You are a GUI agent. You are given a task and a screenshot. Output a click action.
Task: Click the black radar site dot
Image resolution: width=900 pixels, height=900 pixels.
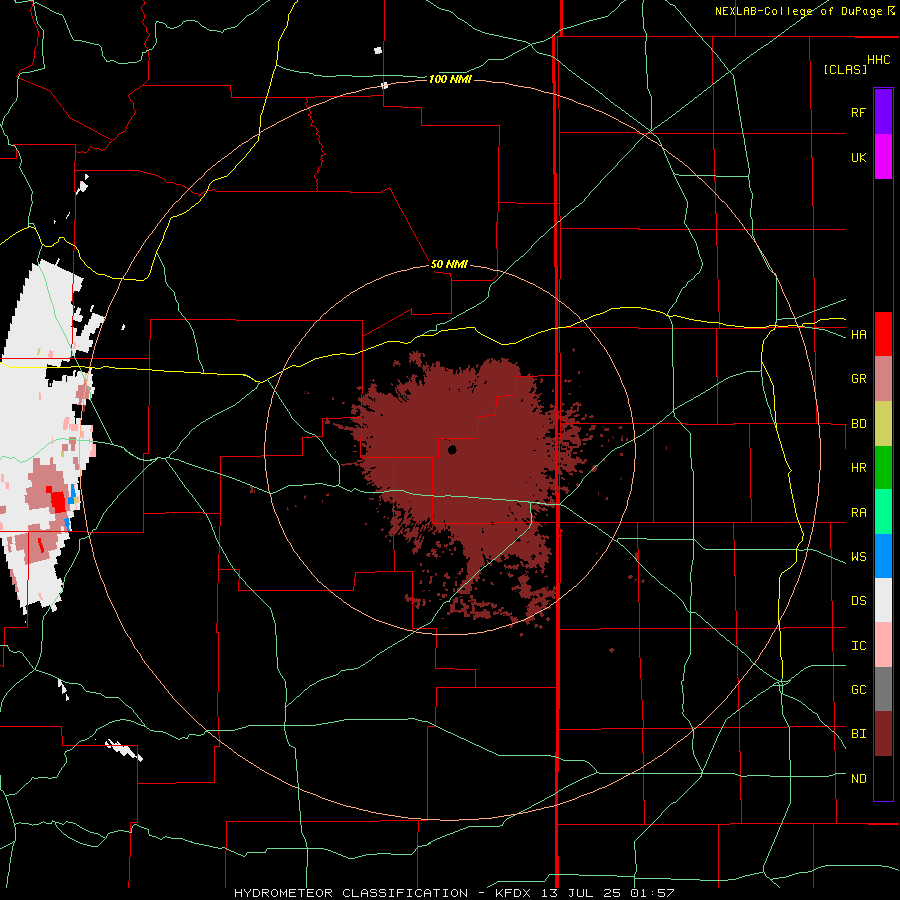(x=452, y=450)
